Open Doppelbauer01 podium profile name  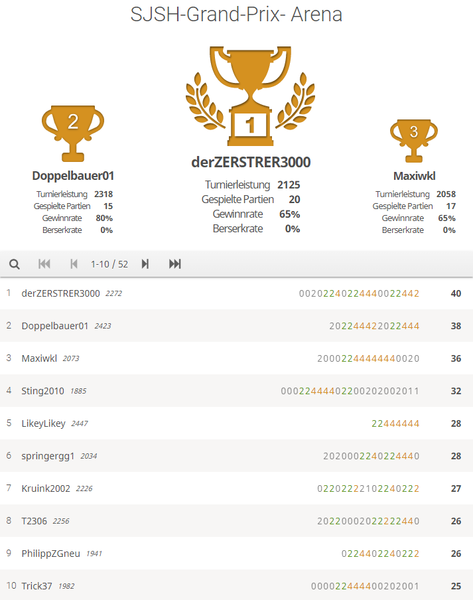[x=73, y=176]
